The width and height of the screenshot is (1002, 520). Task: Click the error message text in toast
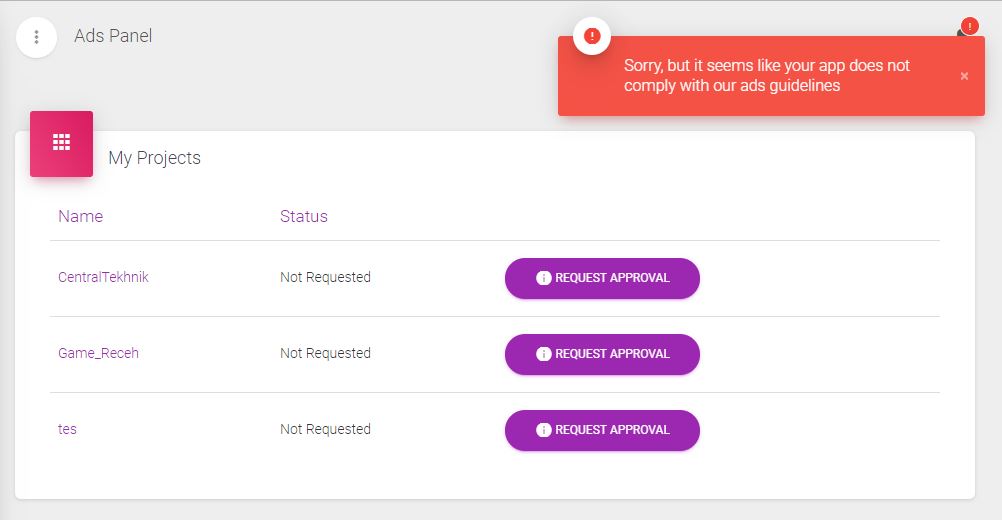tap(766, 75)
